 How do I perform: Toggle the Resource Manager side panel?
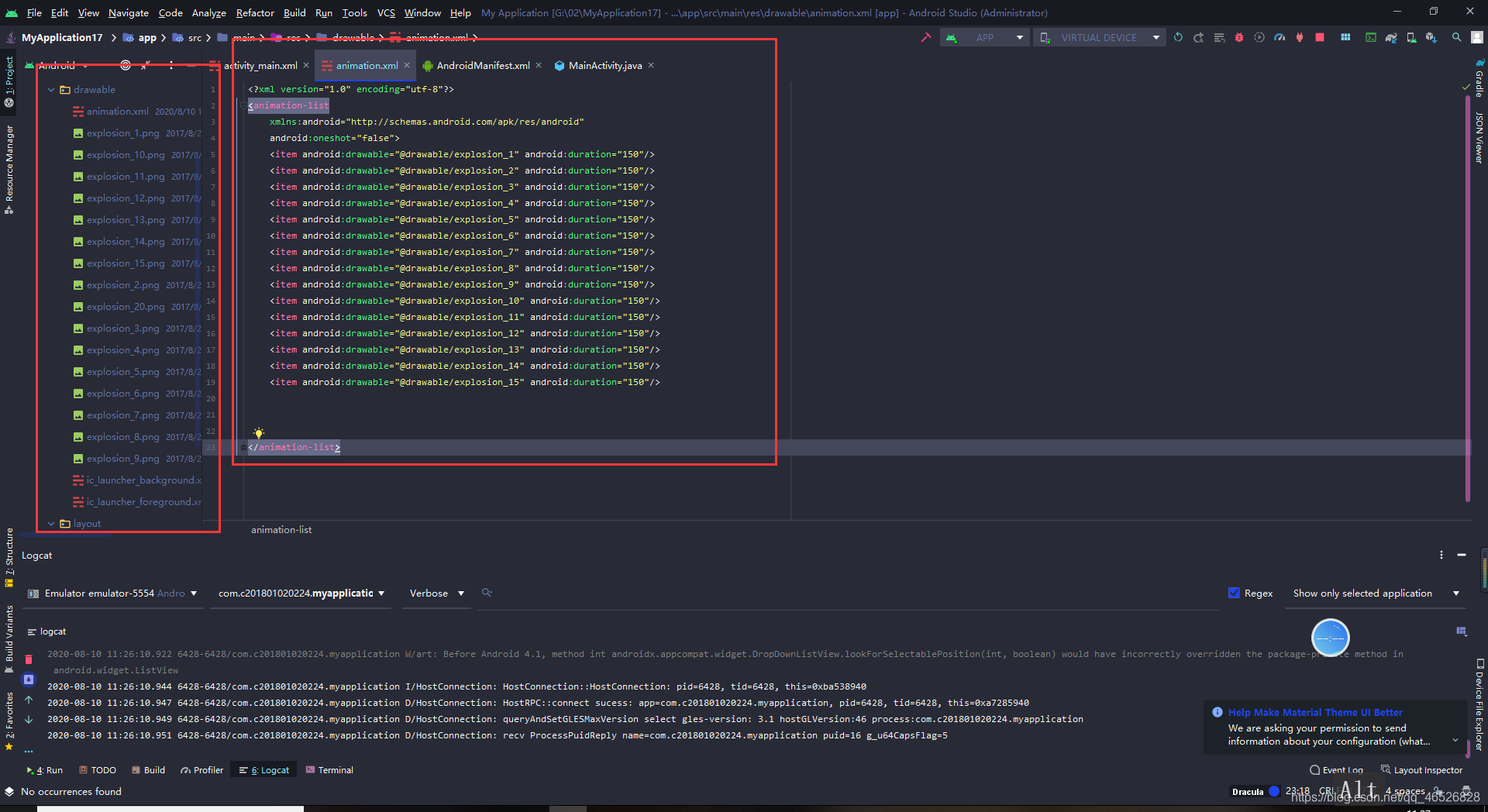pyautogui.click(x=9, y=170)
